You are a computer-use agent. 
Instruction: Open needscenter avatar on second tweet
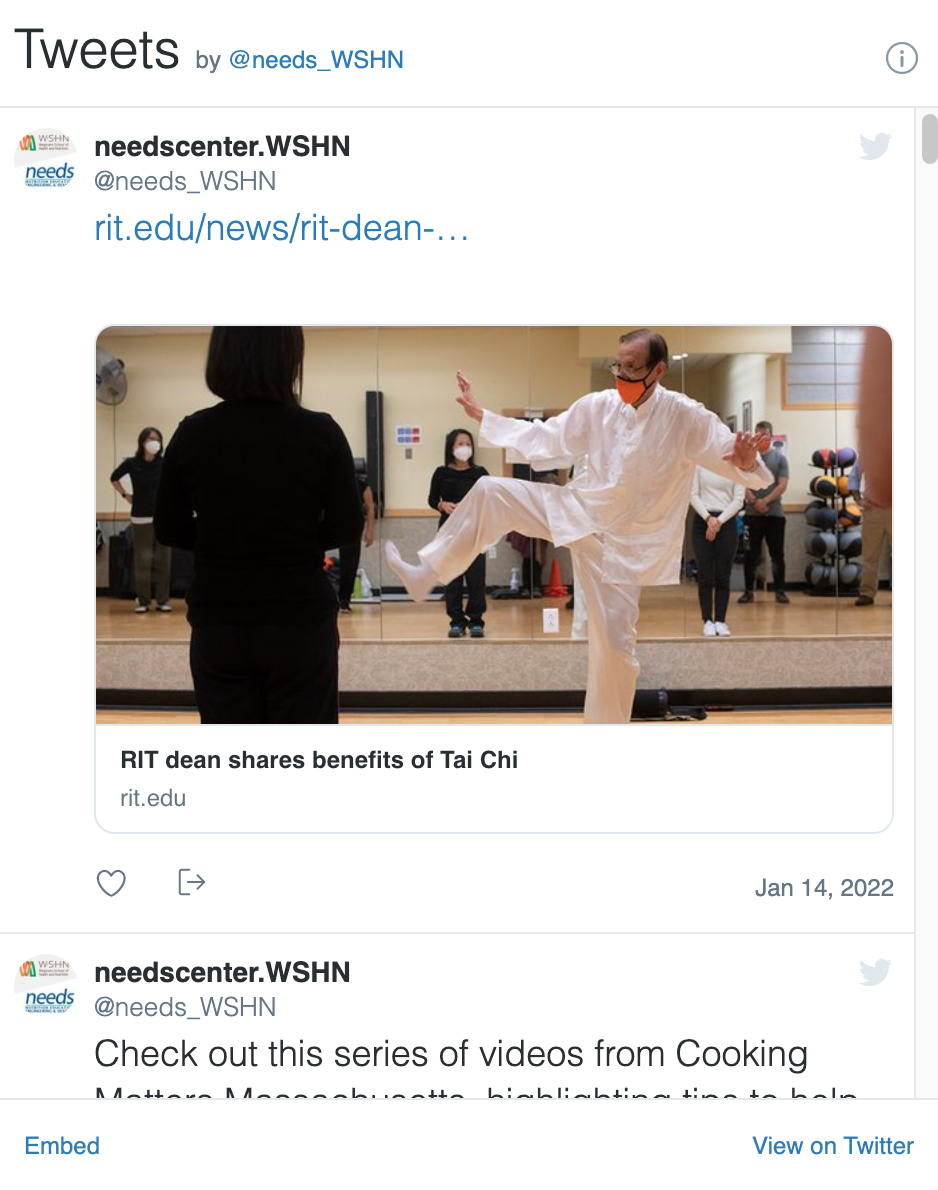47,984
